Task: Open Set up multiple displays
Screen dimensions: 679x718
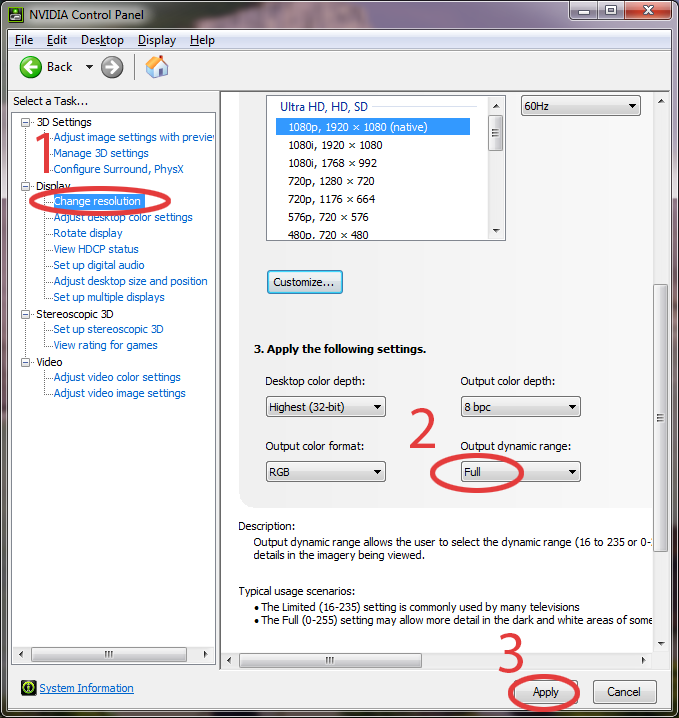Action: (109, 297)
